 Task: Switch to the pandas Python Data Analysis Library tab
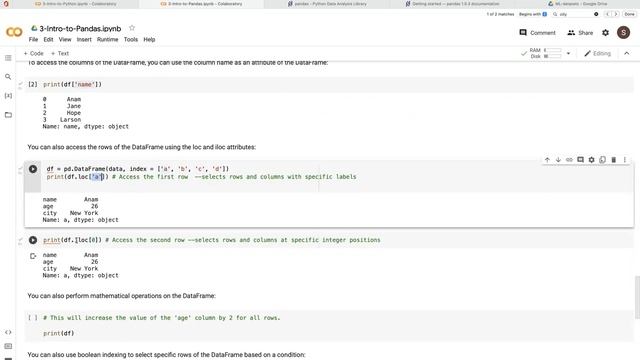[x=327, y=4]
